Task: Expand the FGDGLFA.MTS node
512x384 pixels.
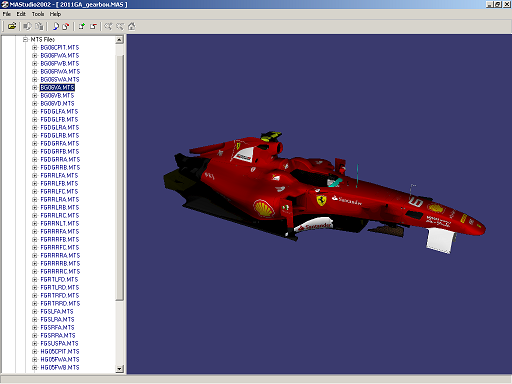Action: click(x=34, y=111)
